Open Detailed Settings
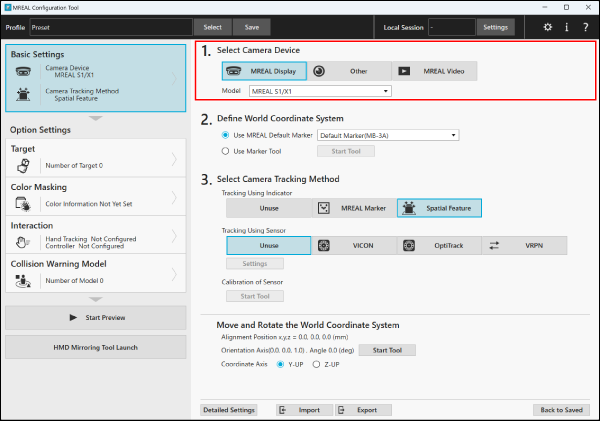Screen dimensions: 600x421 (229, 410)
